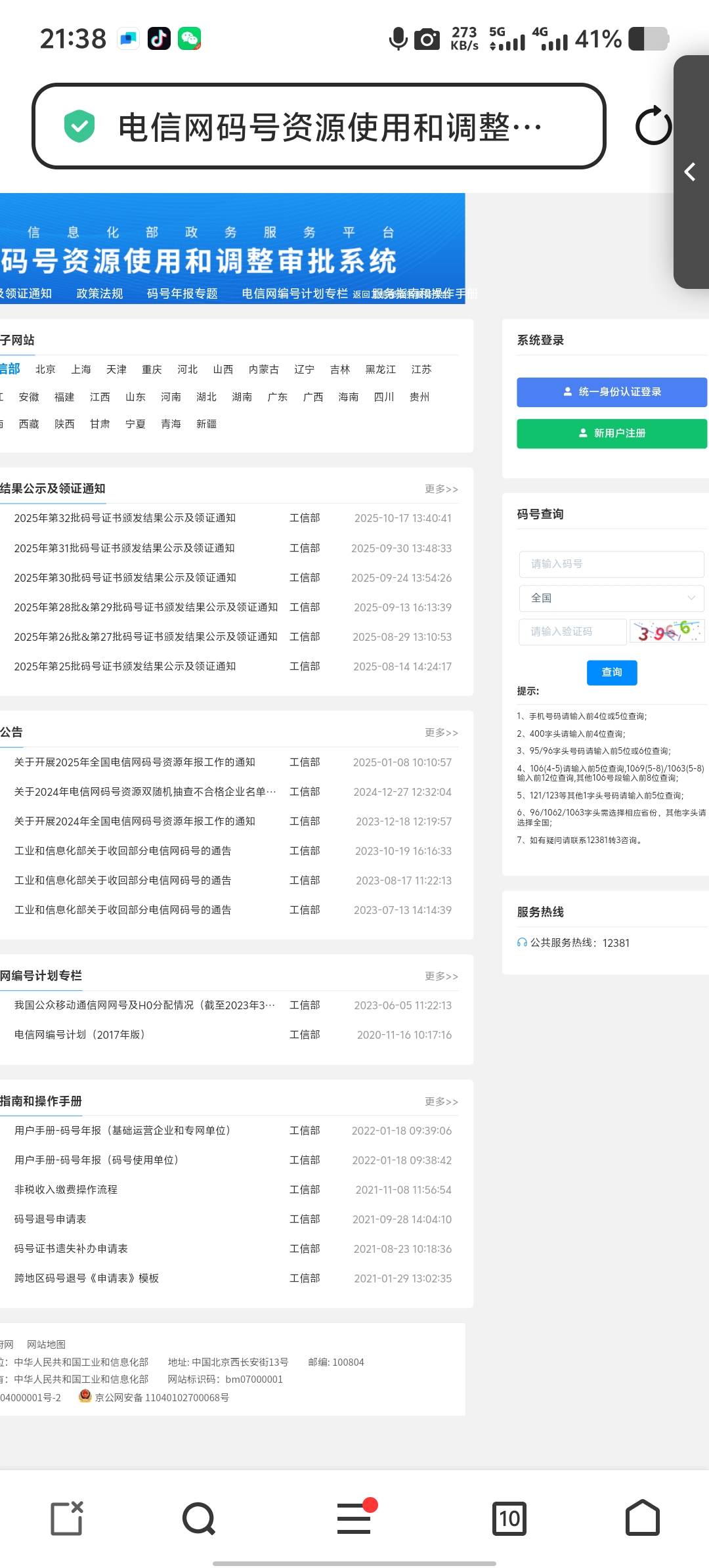The height and width of the screenshot is (1568, 709).
Task: Tap the browser reload icon
Action: click(653, 126)
